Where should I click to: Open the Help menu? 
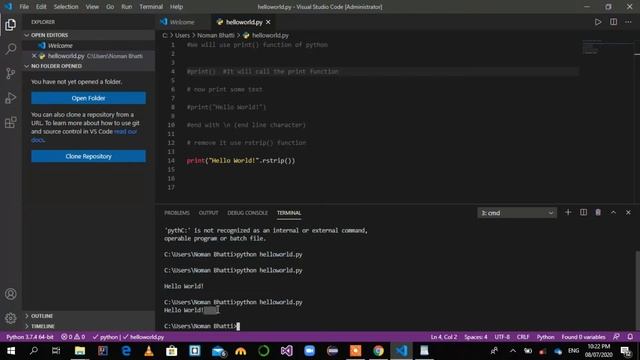pyautogui.click(x=176, y=7)
